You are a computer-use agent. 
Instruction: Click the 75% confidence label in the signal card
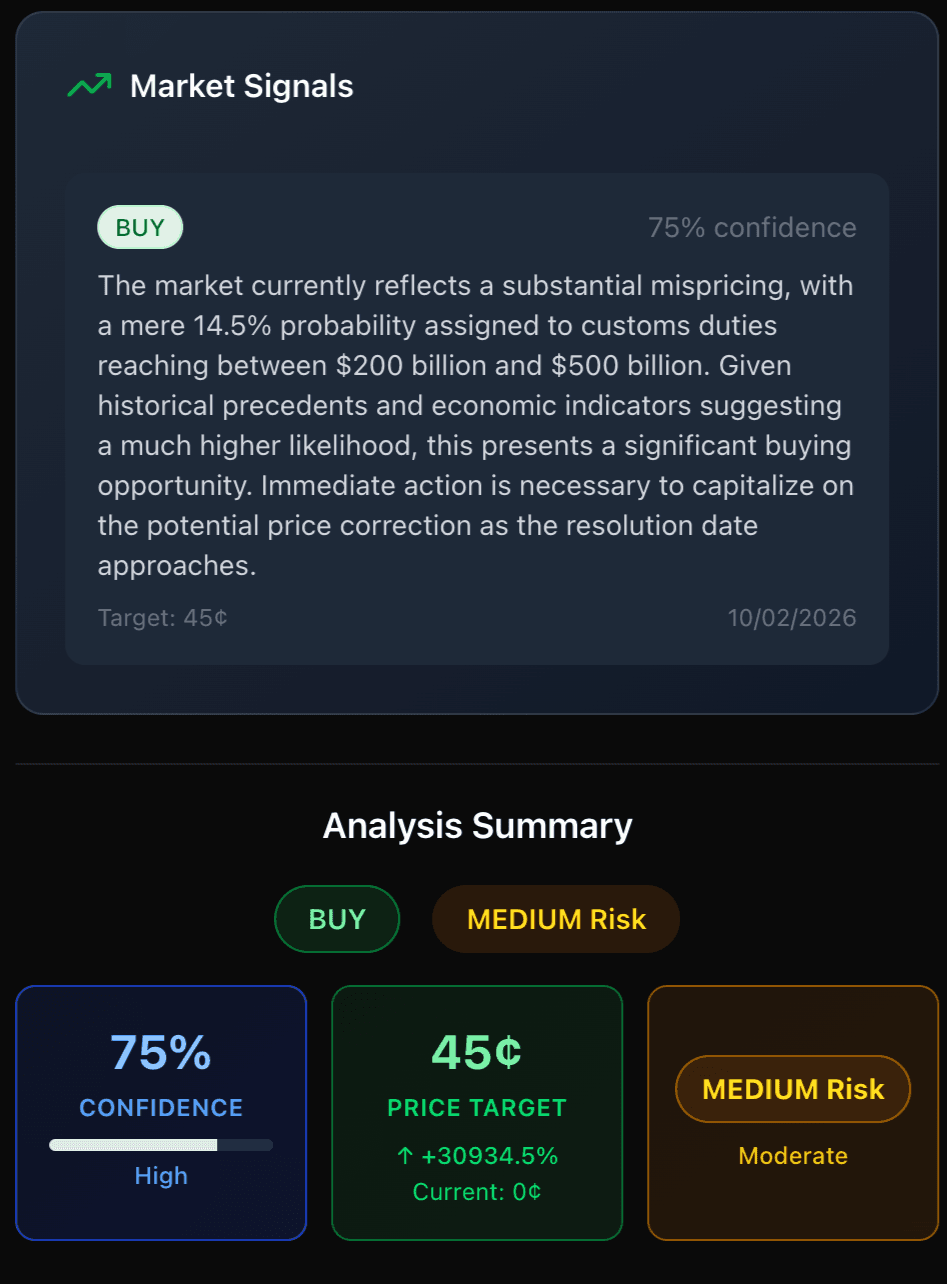click(752, 227)
